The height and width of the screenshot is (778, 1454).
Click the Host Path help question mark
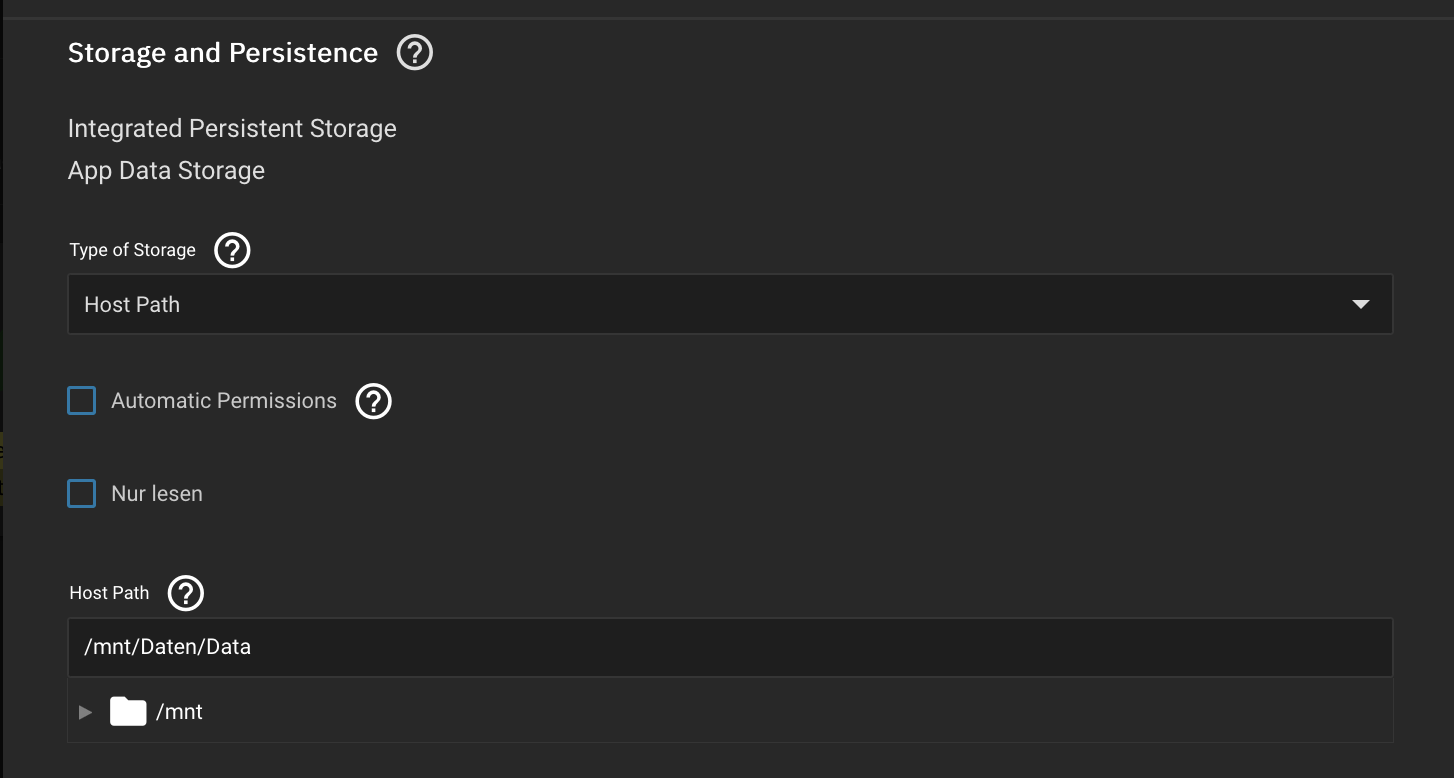186,593
